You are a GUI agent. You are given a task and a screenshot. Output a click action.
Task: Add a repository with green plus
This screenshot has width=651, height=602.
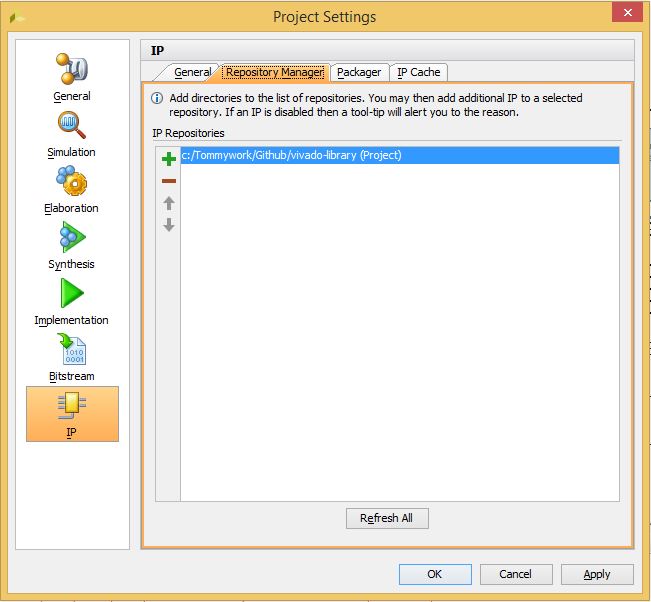(169, 158)
